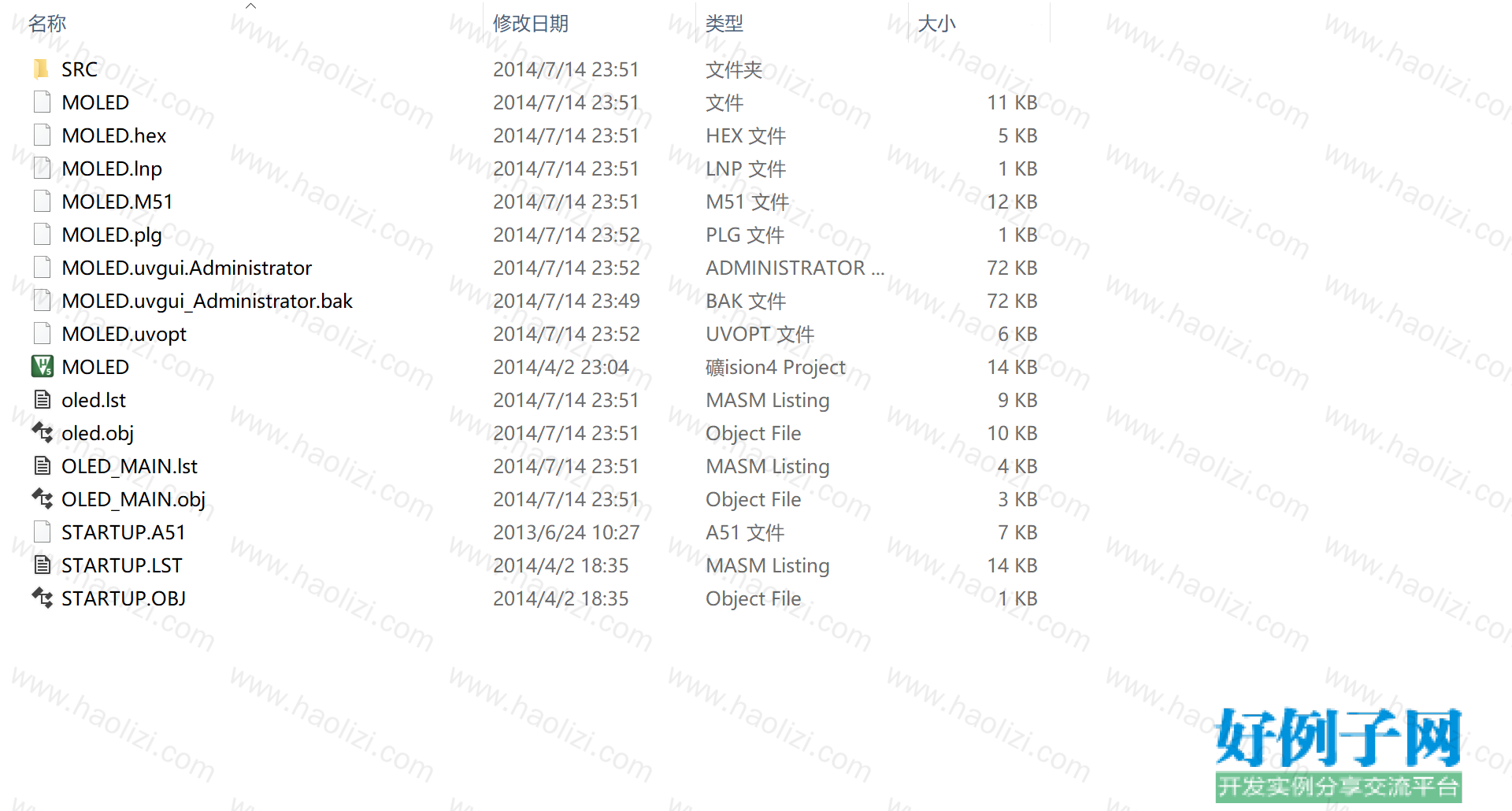Click the 9 KB size of oled.lst

[1017, 400]
